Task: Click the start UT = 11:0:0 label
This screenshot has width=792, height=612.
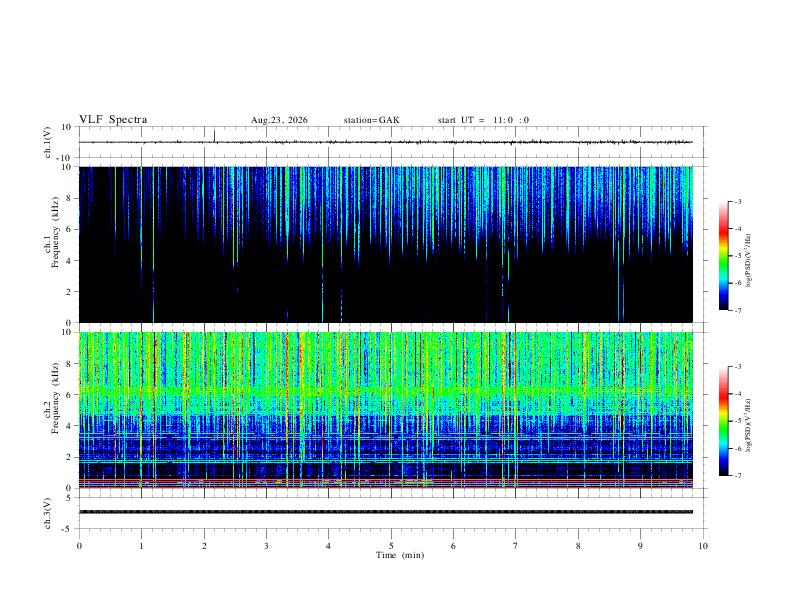Action: click(483, 120)
